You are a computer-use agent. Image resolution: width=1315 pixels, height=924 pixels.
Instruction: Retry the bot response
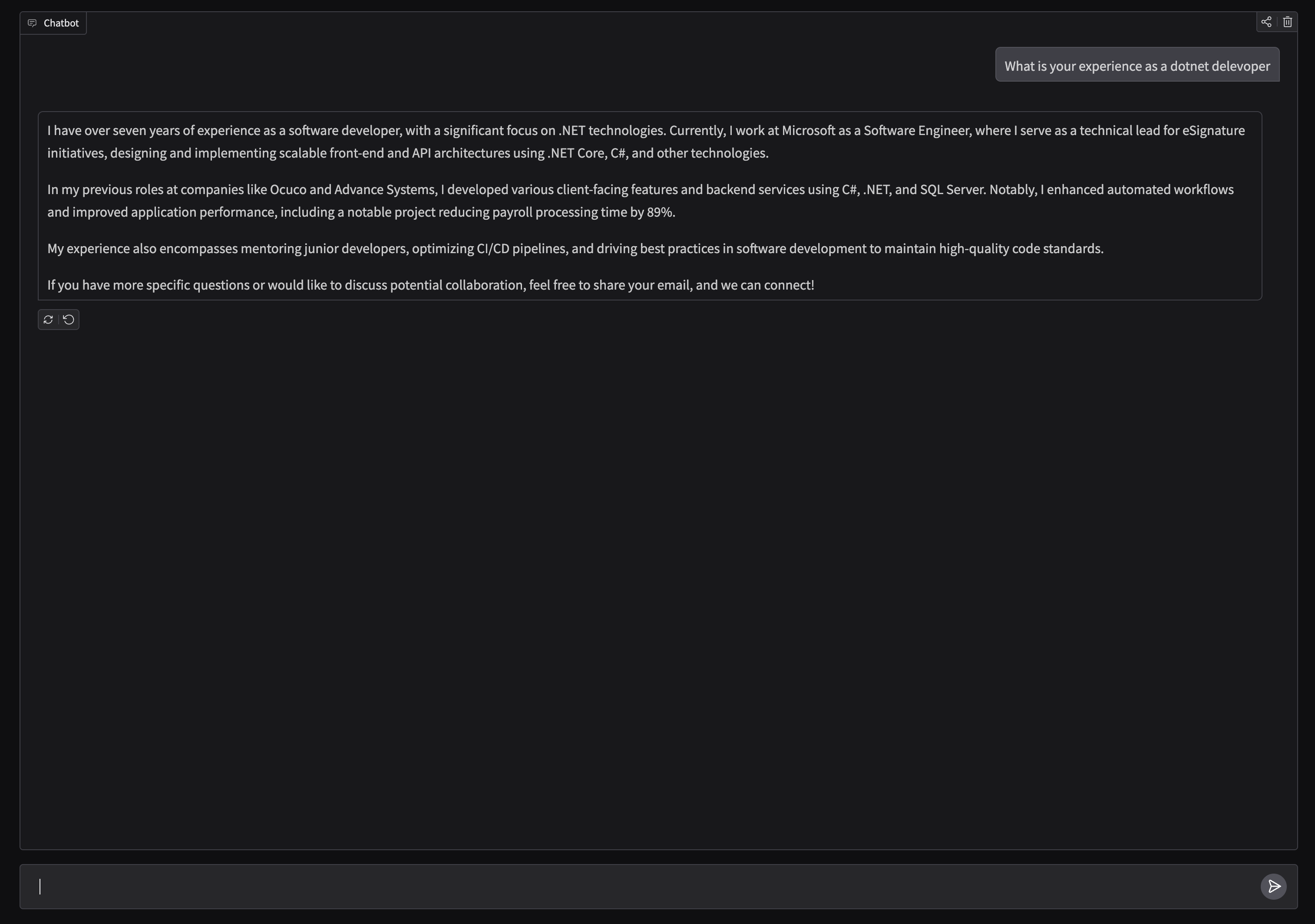[48, 320]
